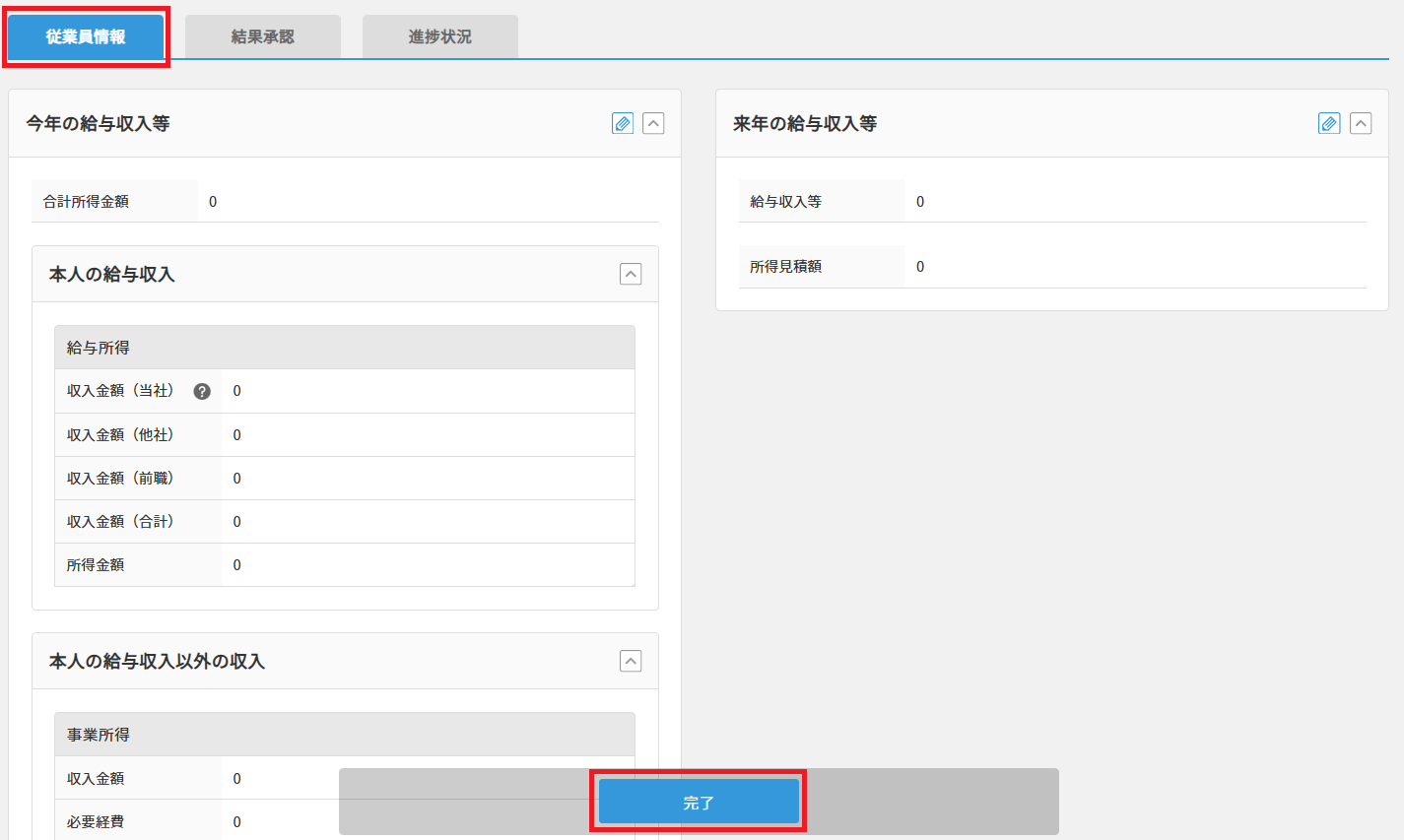Image resolution: width=1404 pixels, height=840 pixels.
Task: Collapse the 本人の給与収入以外の収入 section
Action: click(631, 661)
